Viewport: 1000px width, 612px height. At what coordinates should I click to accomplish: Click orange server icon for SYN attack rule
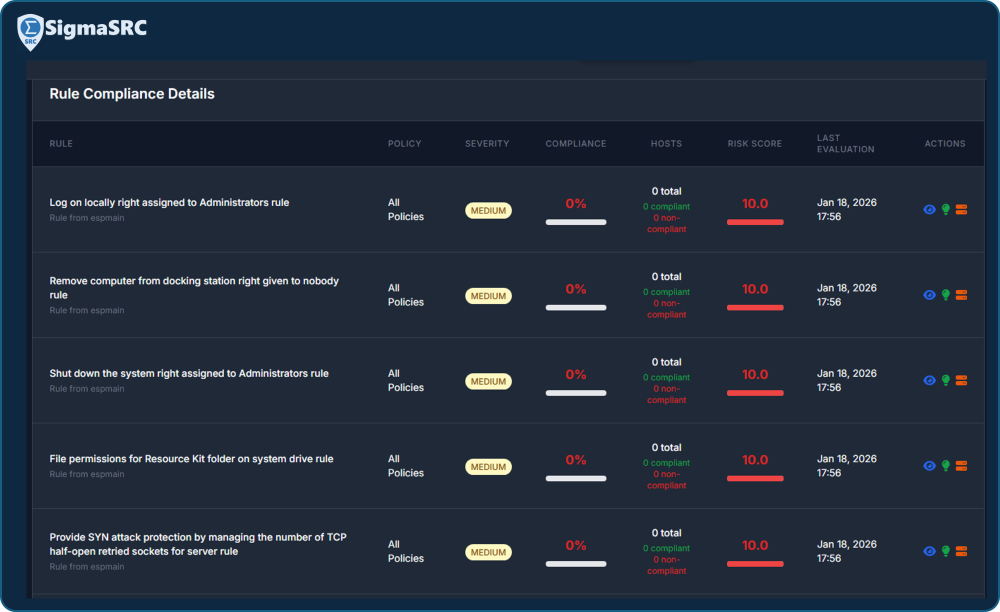tap(962, 551)
